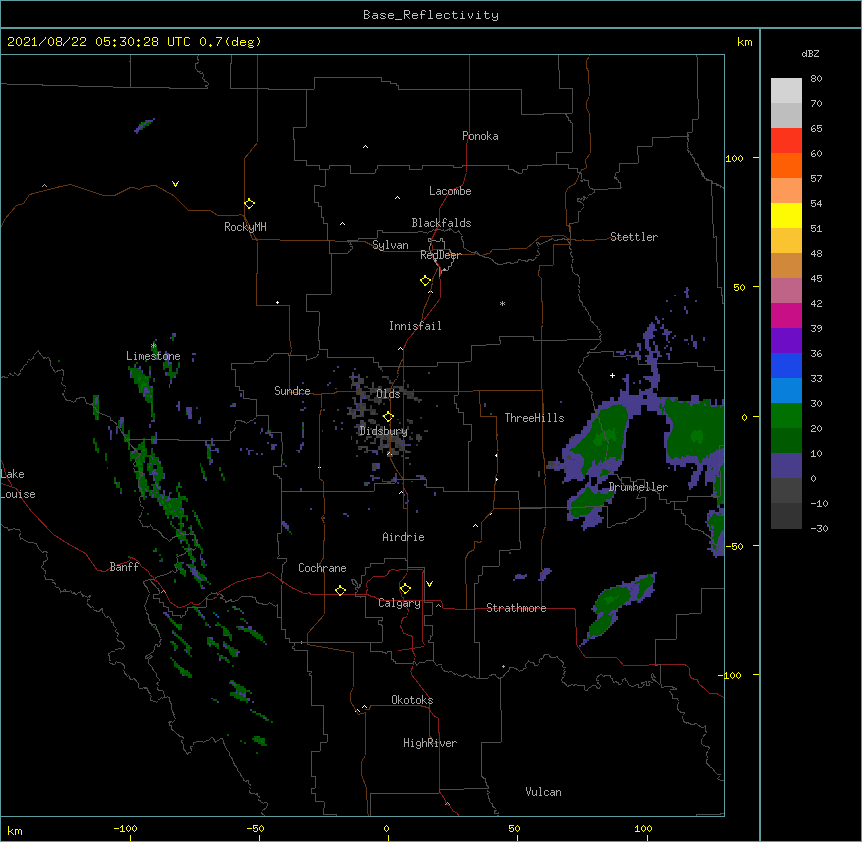Pick the red 65-60 dBZ legend swatch
Screen dimensions: 862x842
(x=786, y=141)
